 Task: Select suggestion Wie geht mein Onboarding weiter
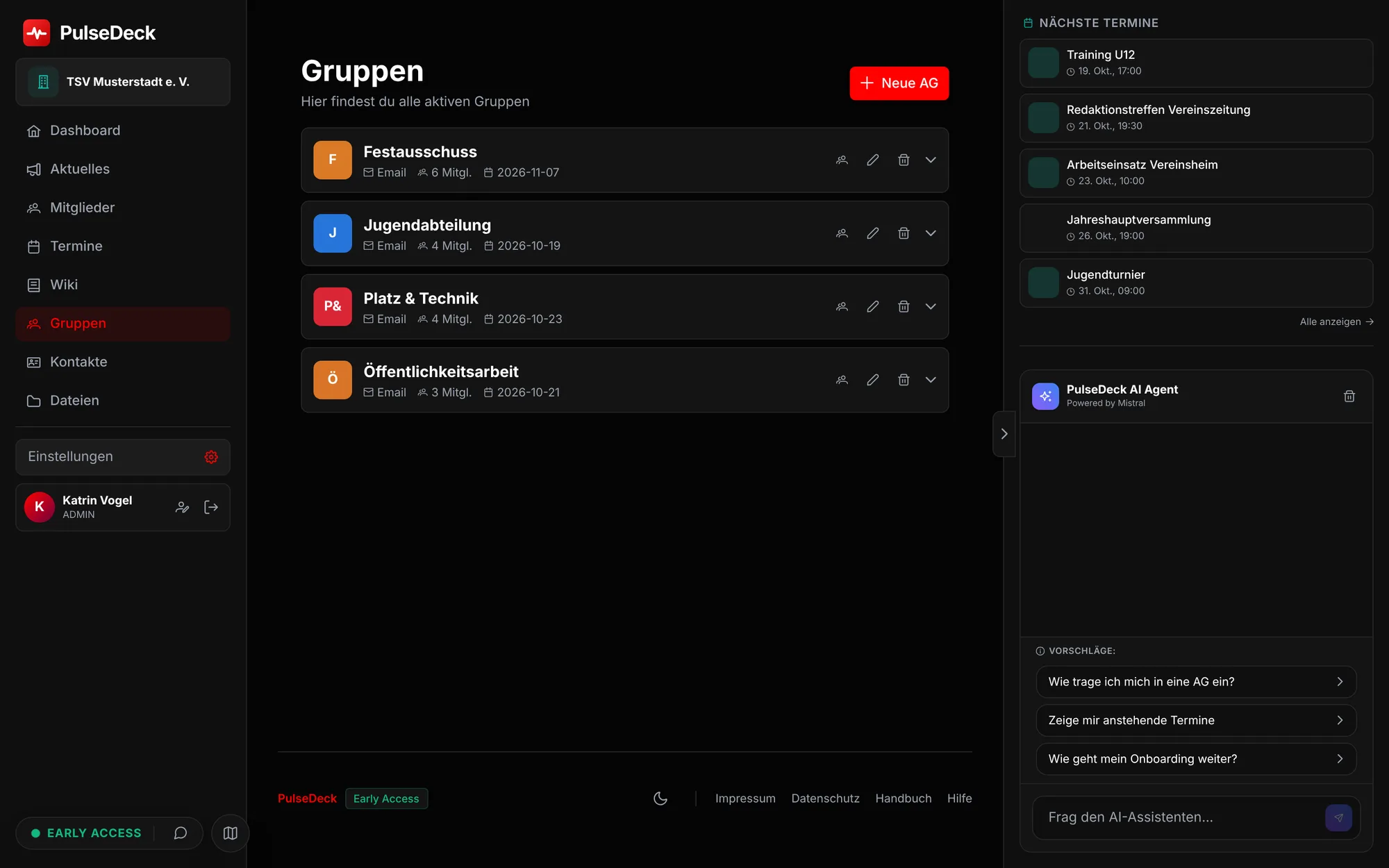[1196, 759]
